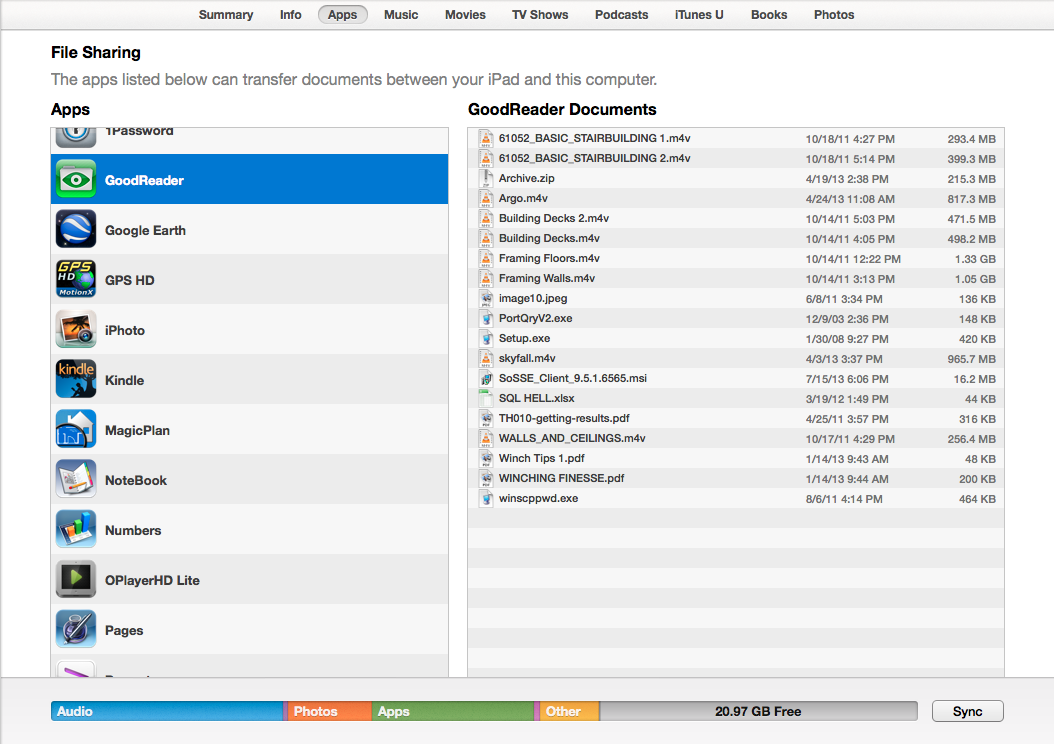
Task: Click the Winch Tips 1.pdf file icon
Action: (x=485, y=459)
